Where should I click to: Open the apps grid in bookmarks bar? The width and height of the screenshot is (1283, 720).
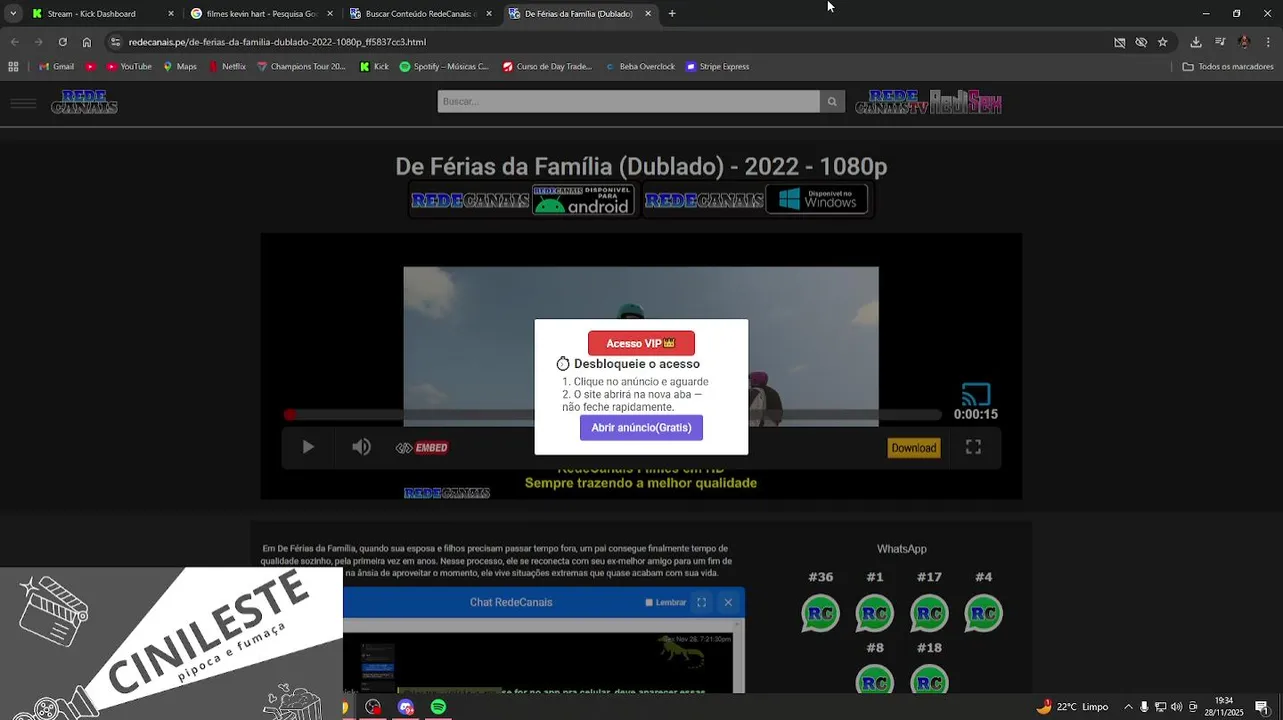pos(13,67)
